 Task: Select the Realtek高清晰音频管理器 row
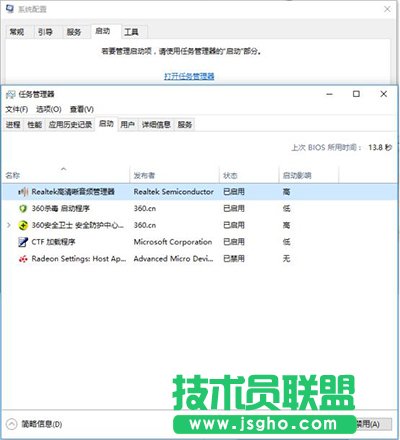click(x=200, y=192)
